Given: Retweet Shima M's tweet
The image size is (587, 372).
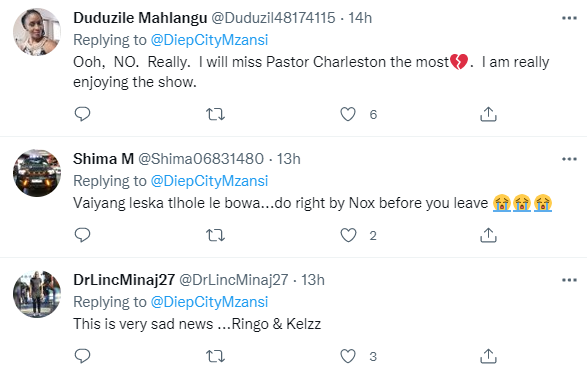Looking at the screenshot, I should point(216,235).
